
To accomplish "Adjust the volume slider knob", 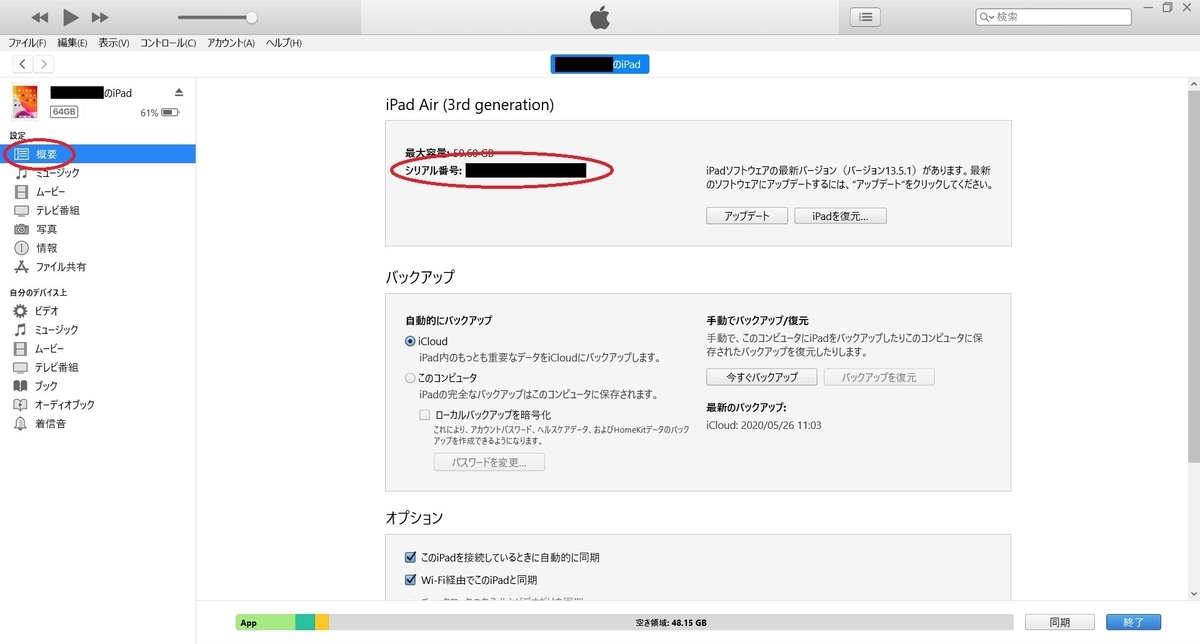I will point(251,17).
